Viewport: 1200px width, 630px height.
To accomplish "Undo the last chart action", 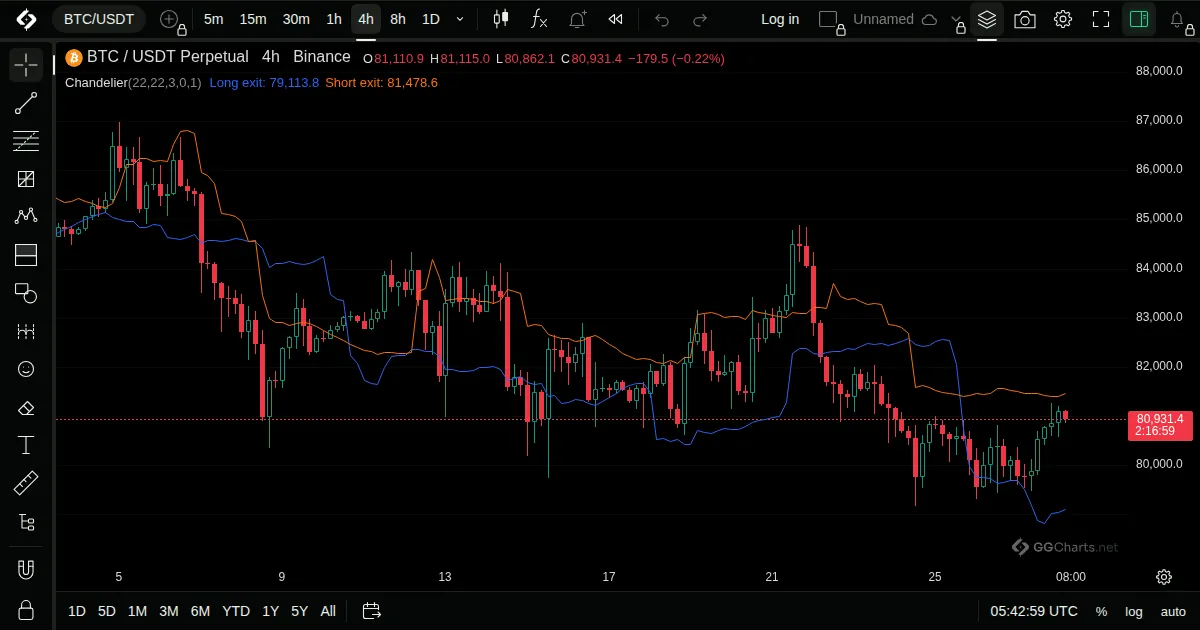I will click(662, 19).
